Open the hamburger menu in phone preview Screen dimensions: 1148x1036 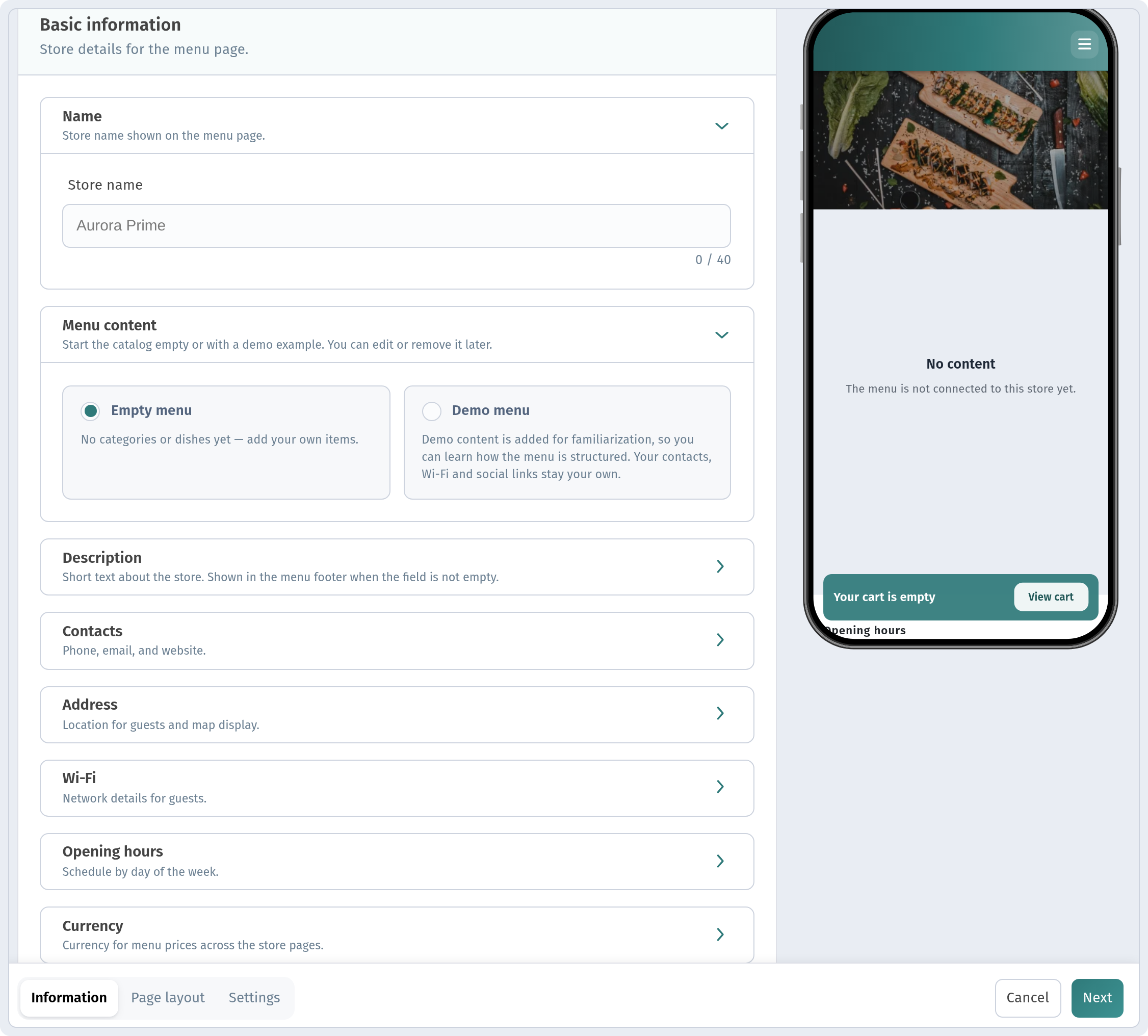(x=1084, y=44)
